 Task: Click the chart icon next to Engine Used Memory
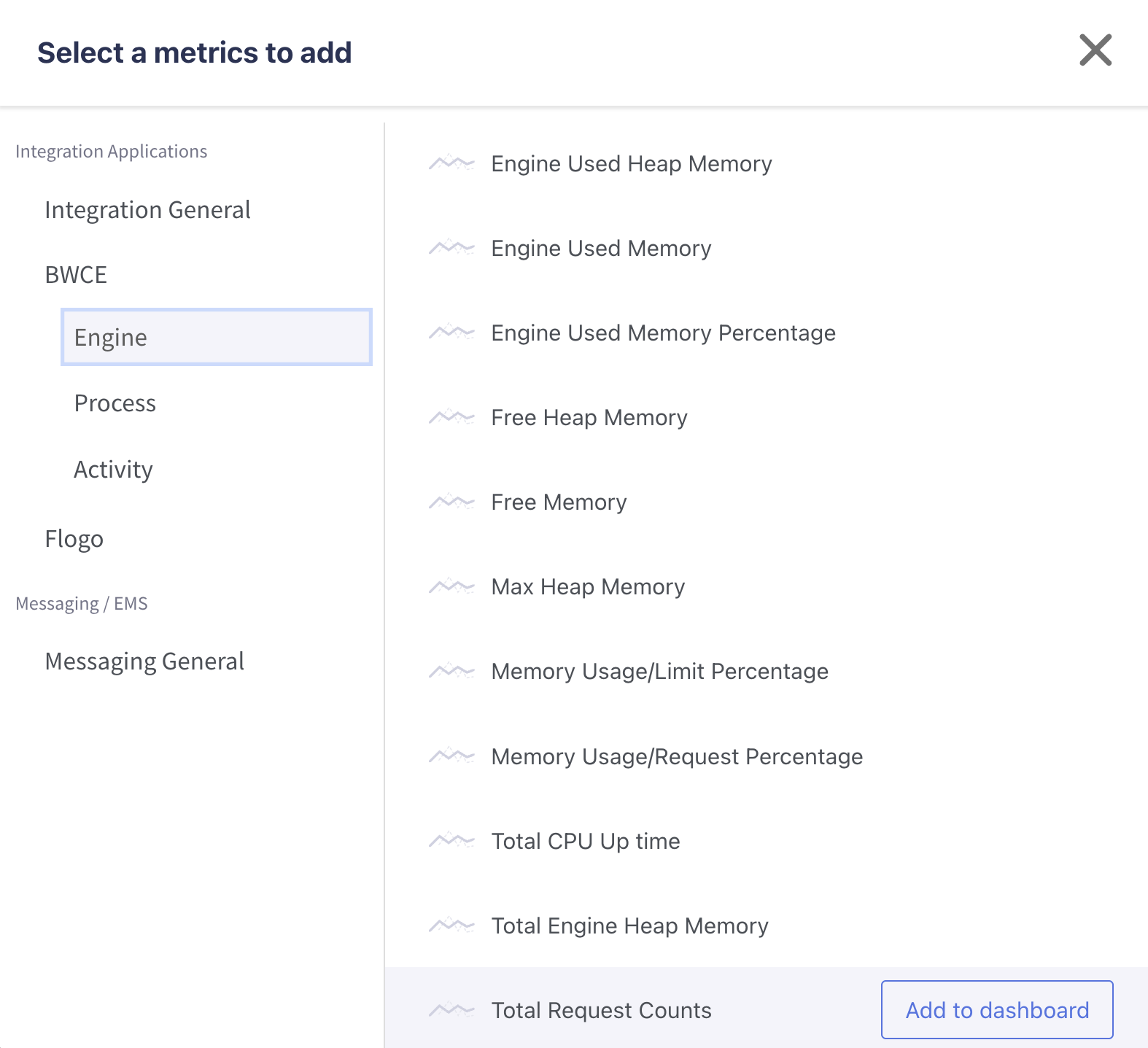451,248
